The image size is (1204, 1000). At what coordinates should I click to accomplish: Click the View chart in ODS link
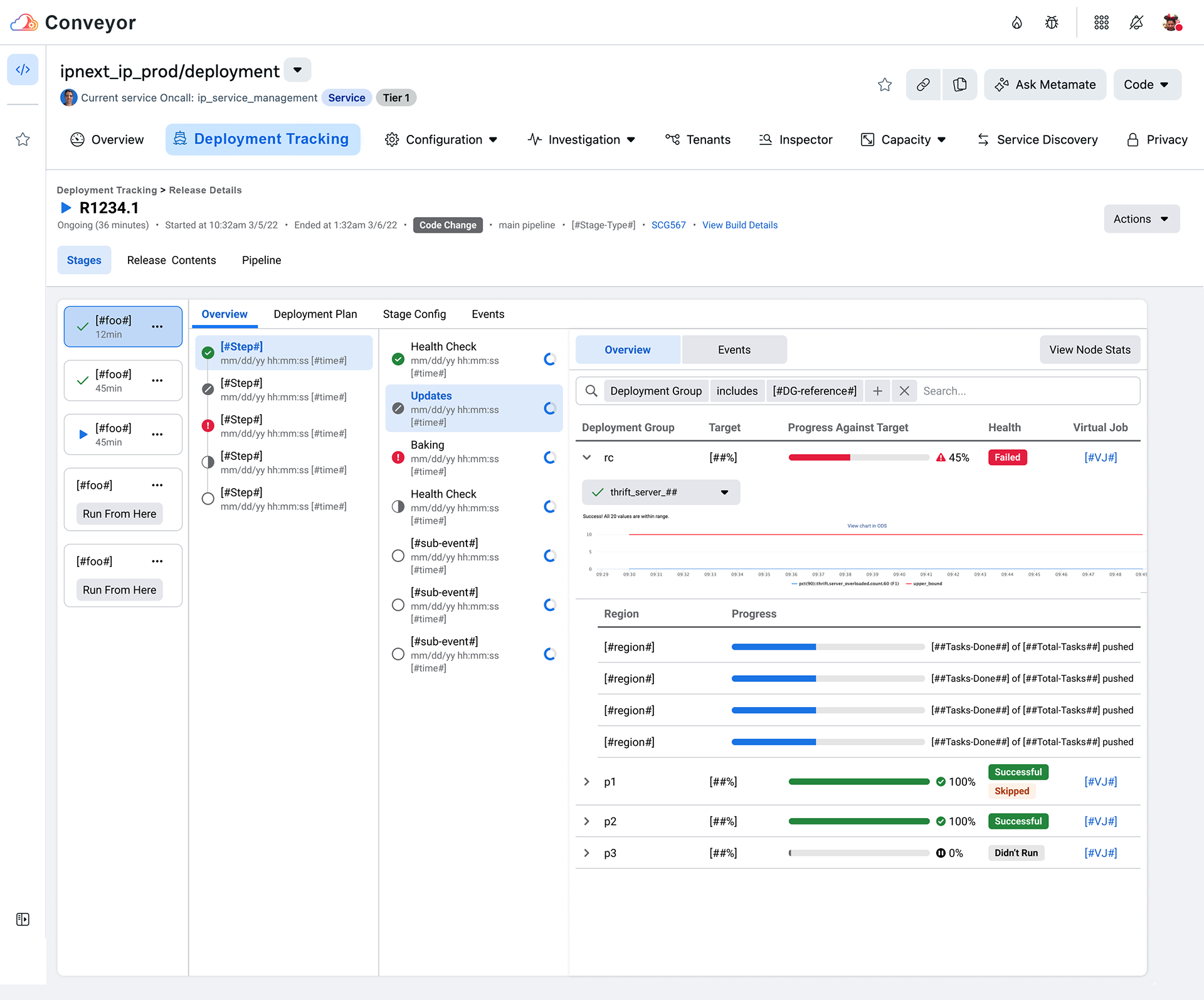867,526
